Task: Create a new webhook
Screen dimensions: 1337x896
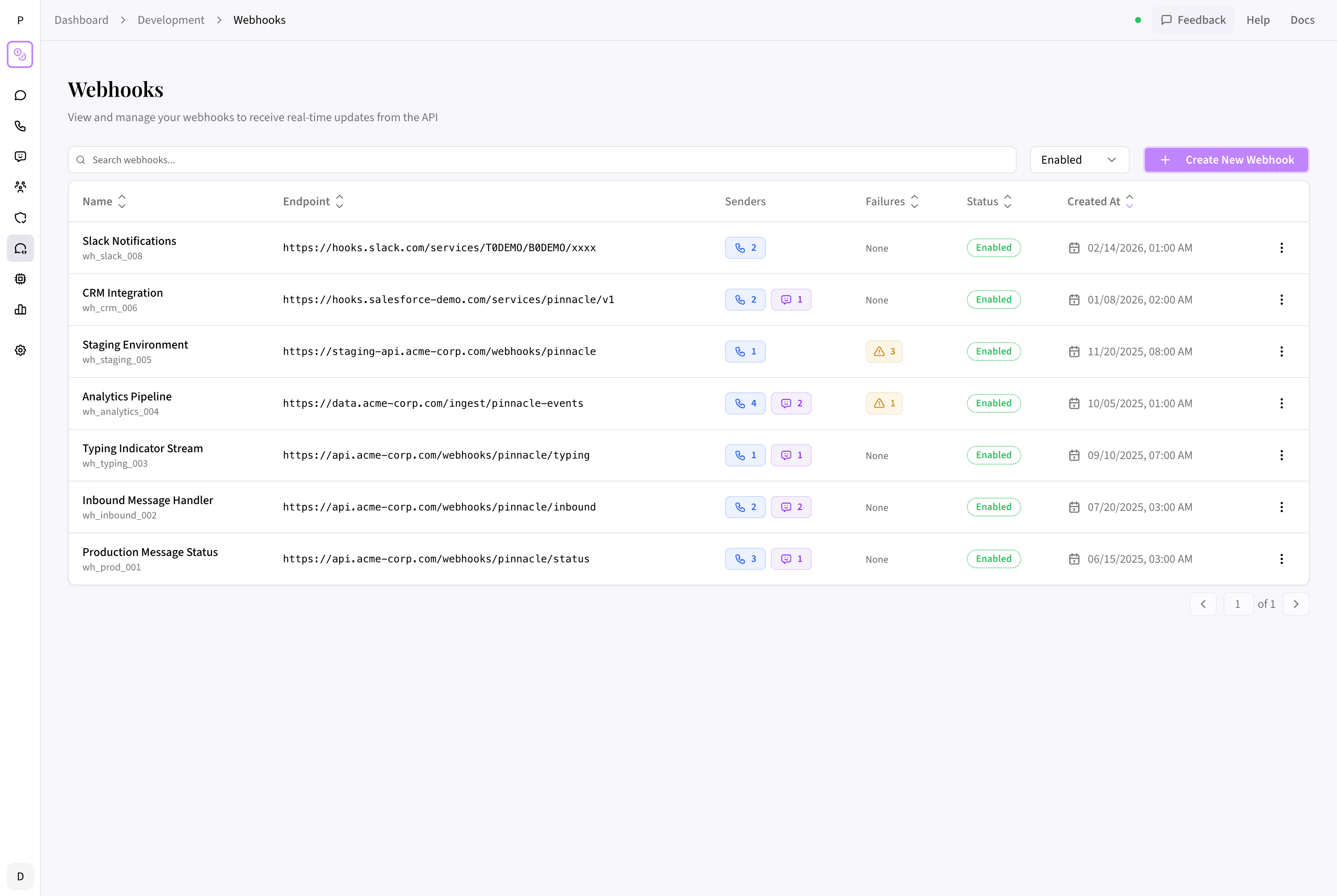Action: [x=1226, y=159]
